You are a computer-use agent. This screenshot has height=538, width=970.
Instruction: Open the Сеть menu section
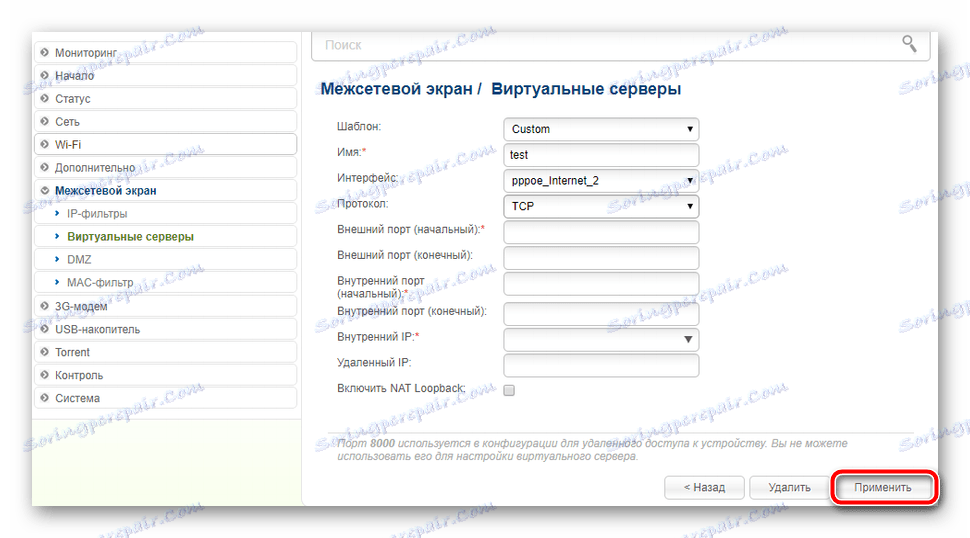tap(165, 121)
